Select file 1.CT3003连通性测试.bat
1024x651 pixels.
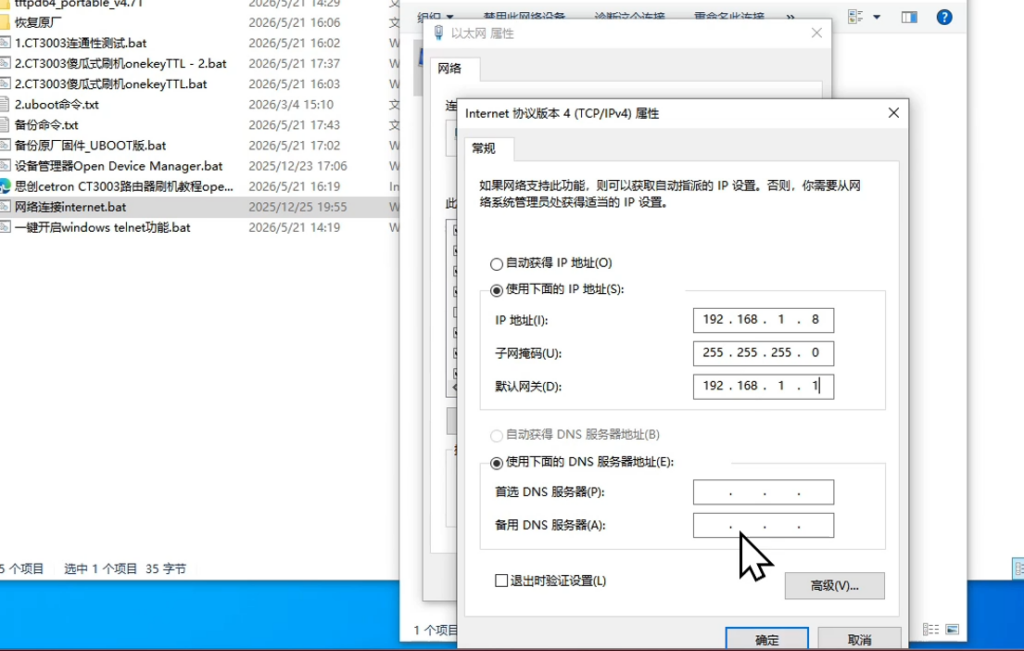tap(81, 43)
